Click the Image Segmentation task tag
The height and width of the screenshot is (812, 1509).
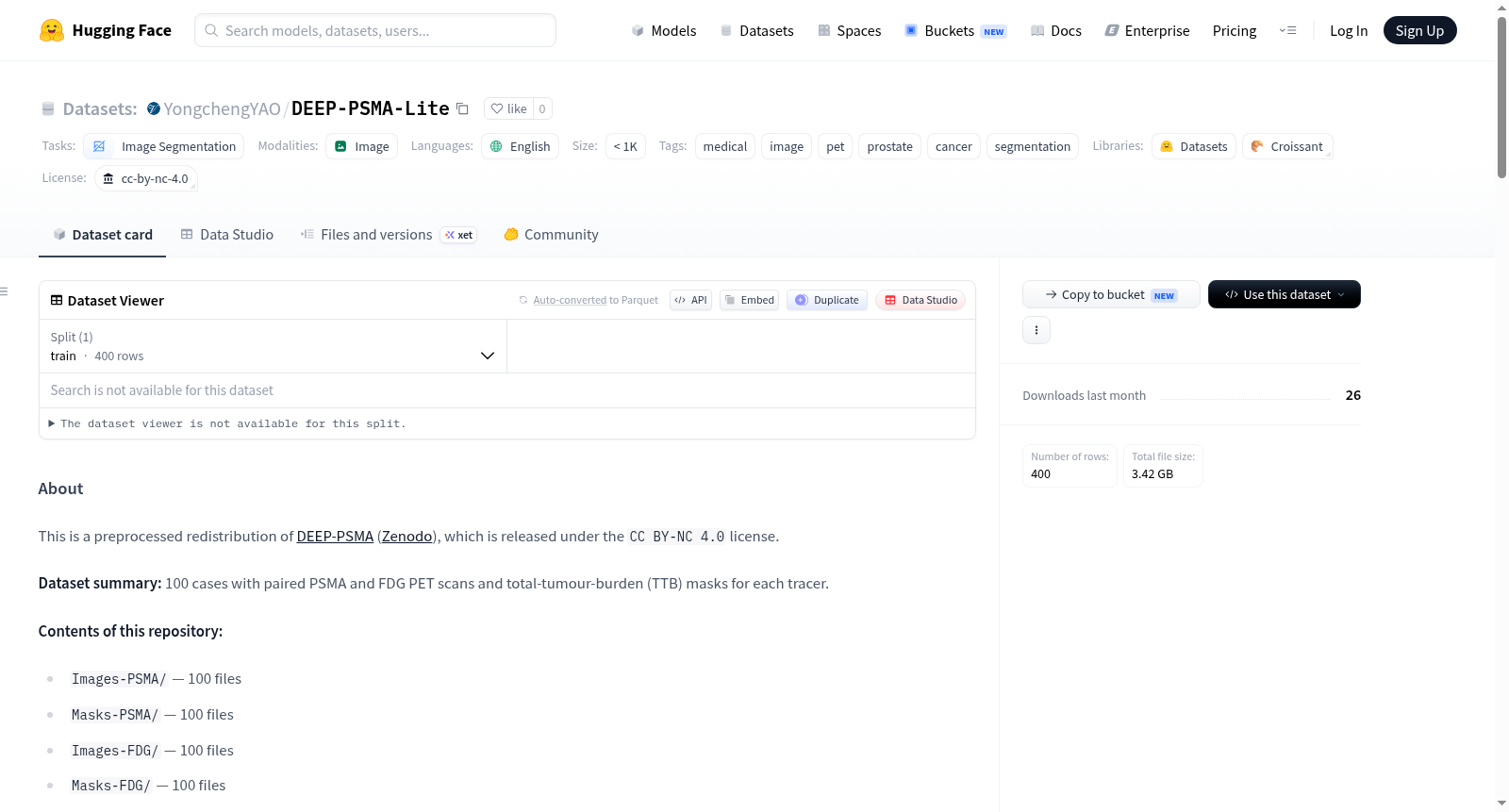pos(164,146)
